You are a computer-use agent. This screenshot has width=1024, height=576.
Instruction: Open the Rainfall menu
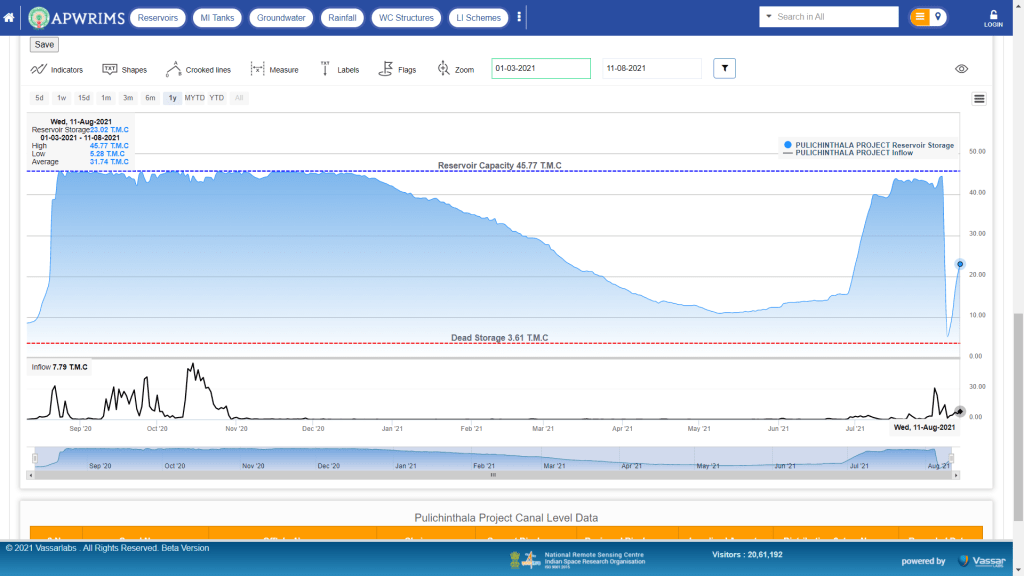342,18
